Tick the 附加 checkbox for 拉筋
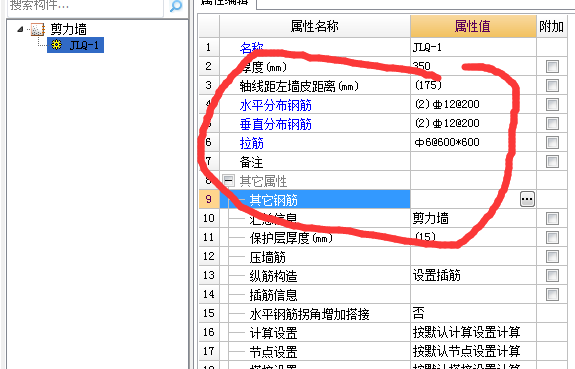This screenshot has width=575, height=369. pos(552,142)
